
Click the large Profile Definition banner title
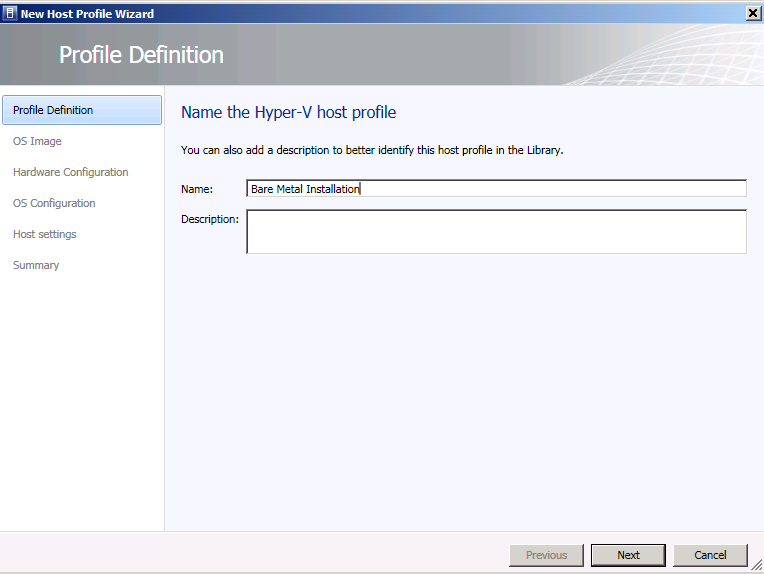click(x=141, y=55)
